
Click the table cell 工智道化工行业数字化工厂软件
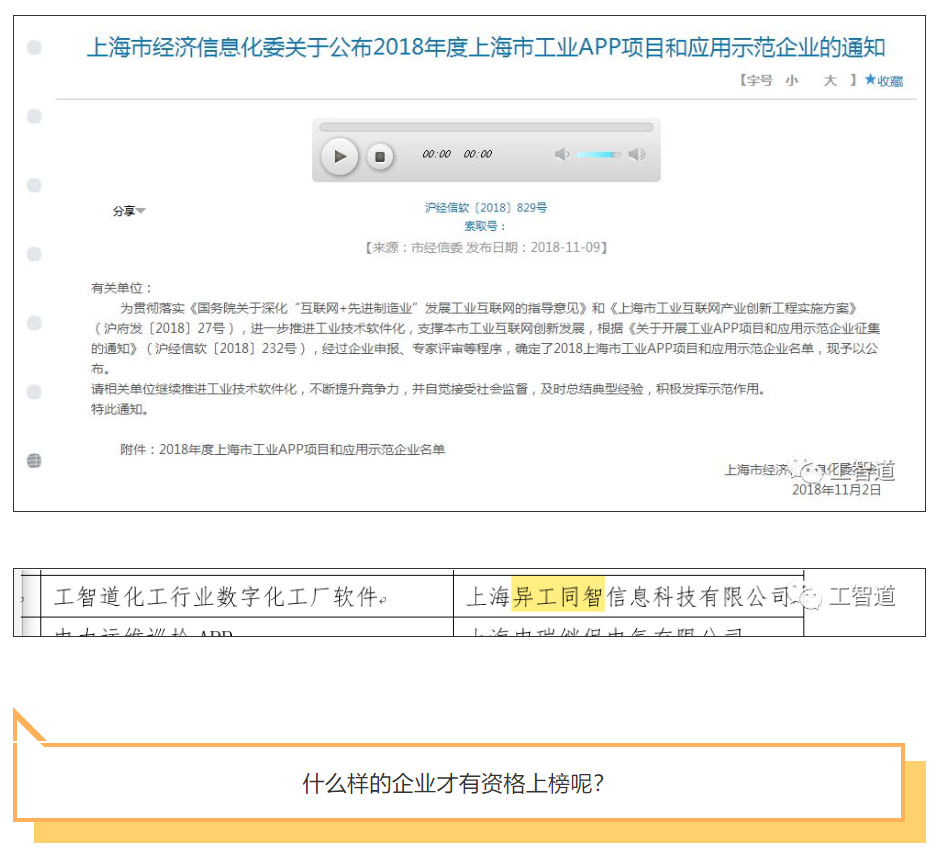(x=217, y=598)
